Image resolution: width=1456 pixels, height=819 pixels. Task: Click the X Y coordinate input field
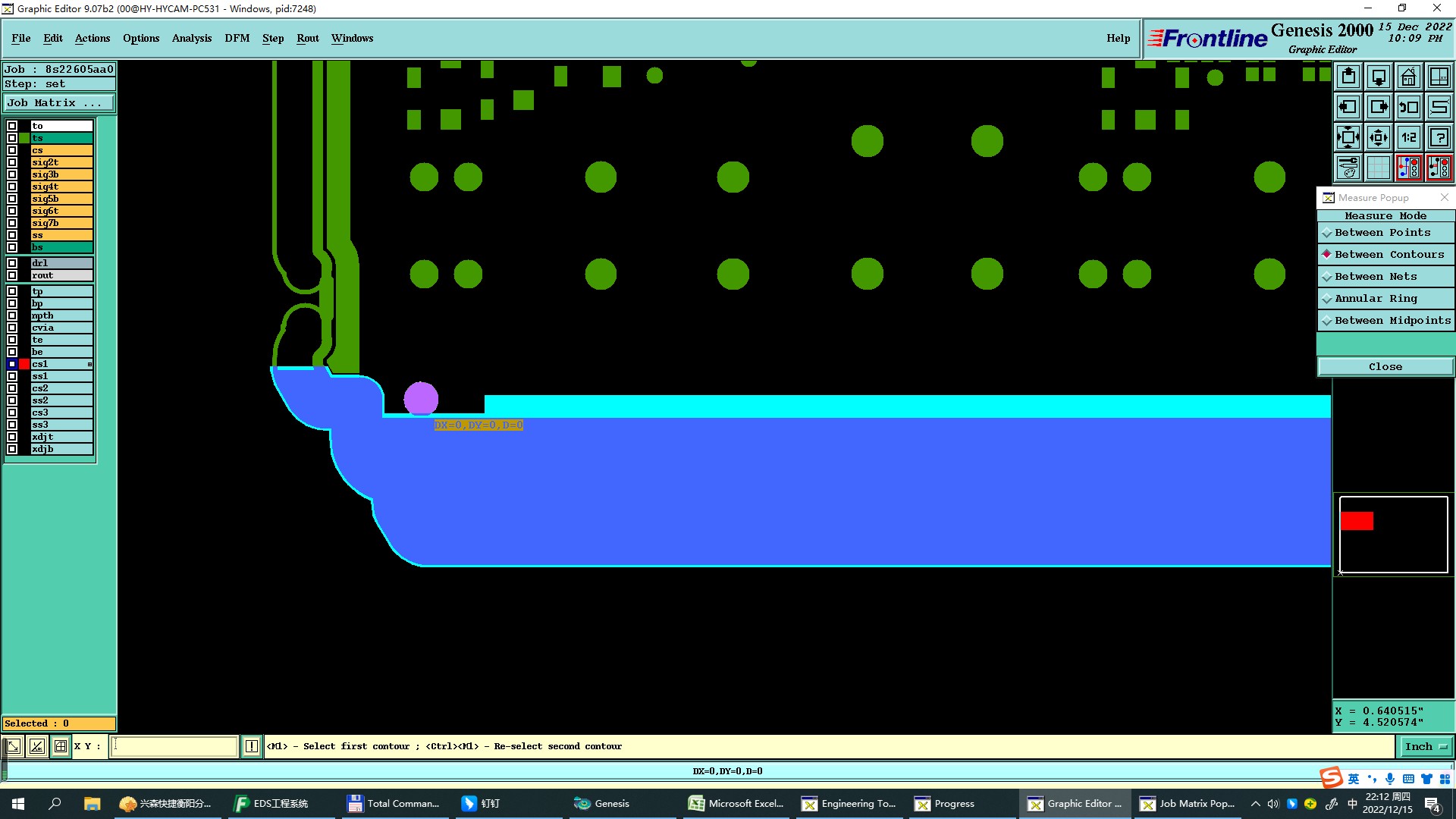point(174,747)
